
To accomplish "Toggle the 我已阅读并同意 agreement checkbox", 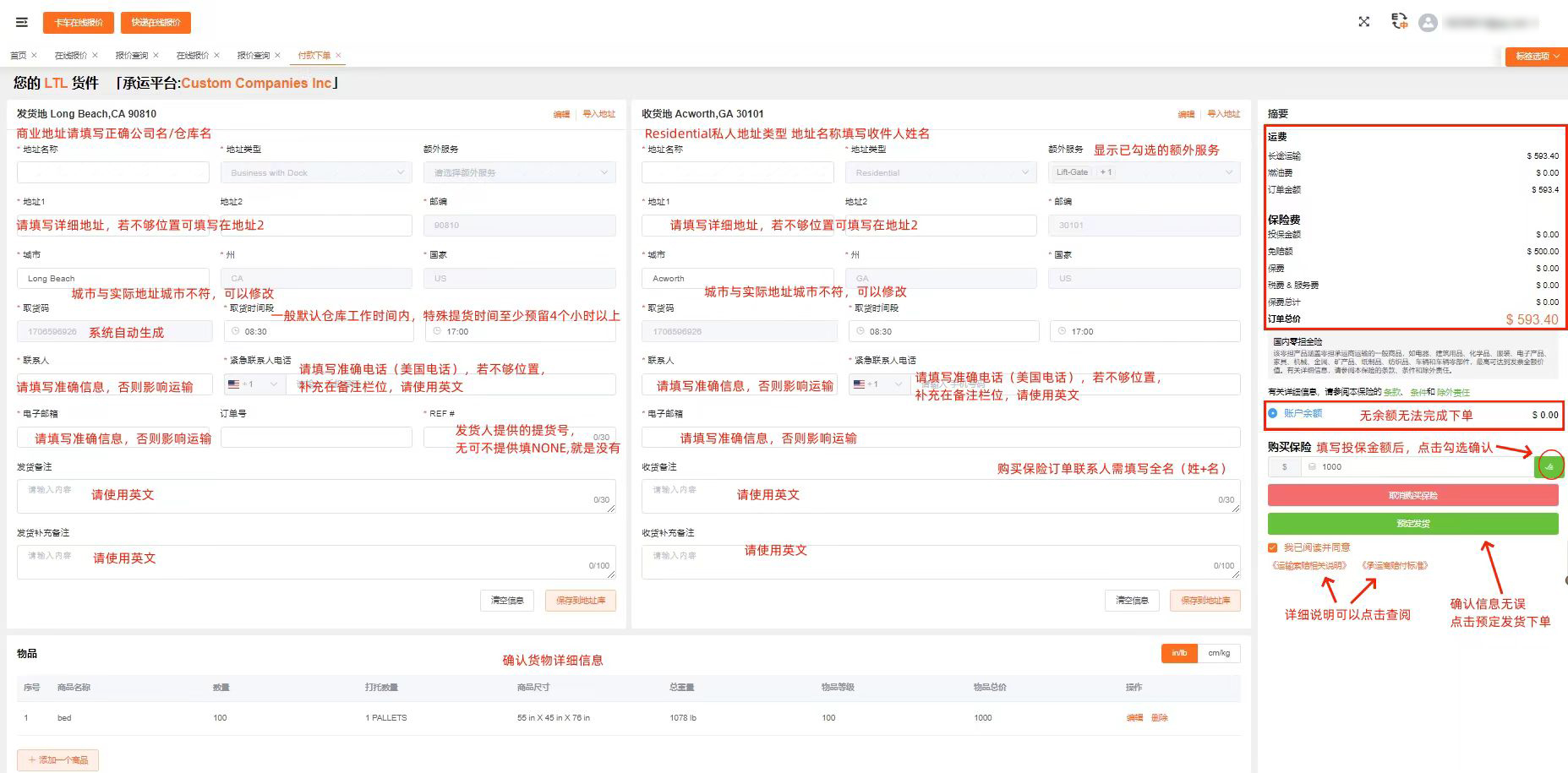I will pyautogui.click(x=1273, y=547).
